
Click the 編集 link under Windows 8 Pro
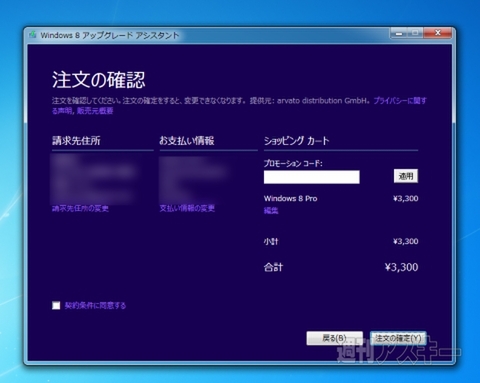[x=271, y=210]
